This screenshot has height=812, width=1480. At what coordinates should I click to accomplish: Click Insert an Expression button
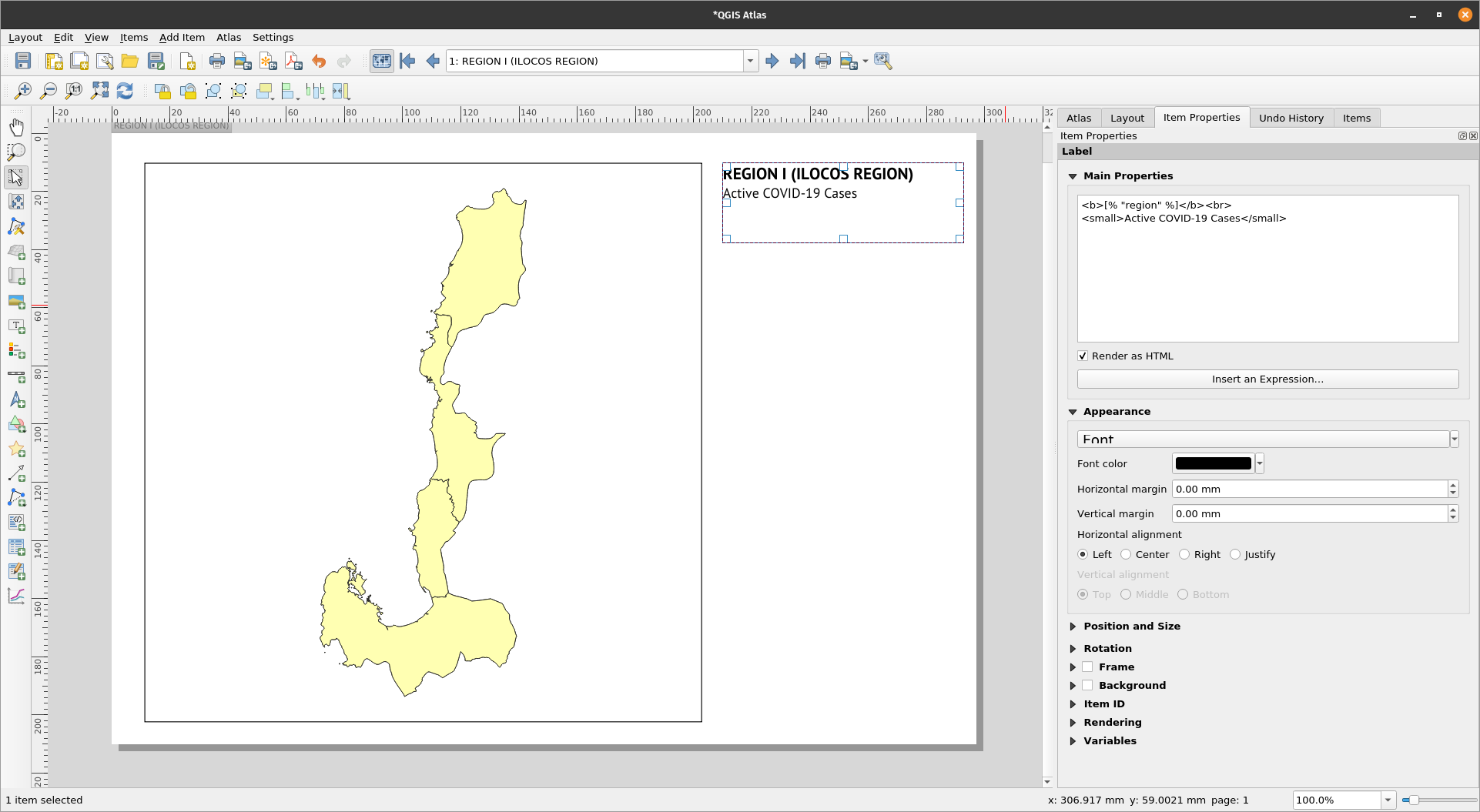(x=1267, y=379)
